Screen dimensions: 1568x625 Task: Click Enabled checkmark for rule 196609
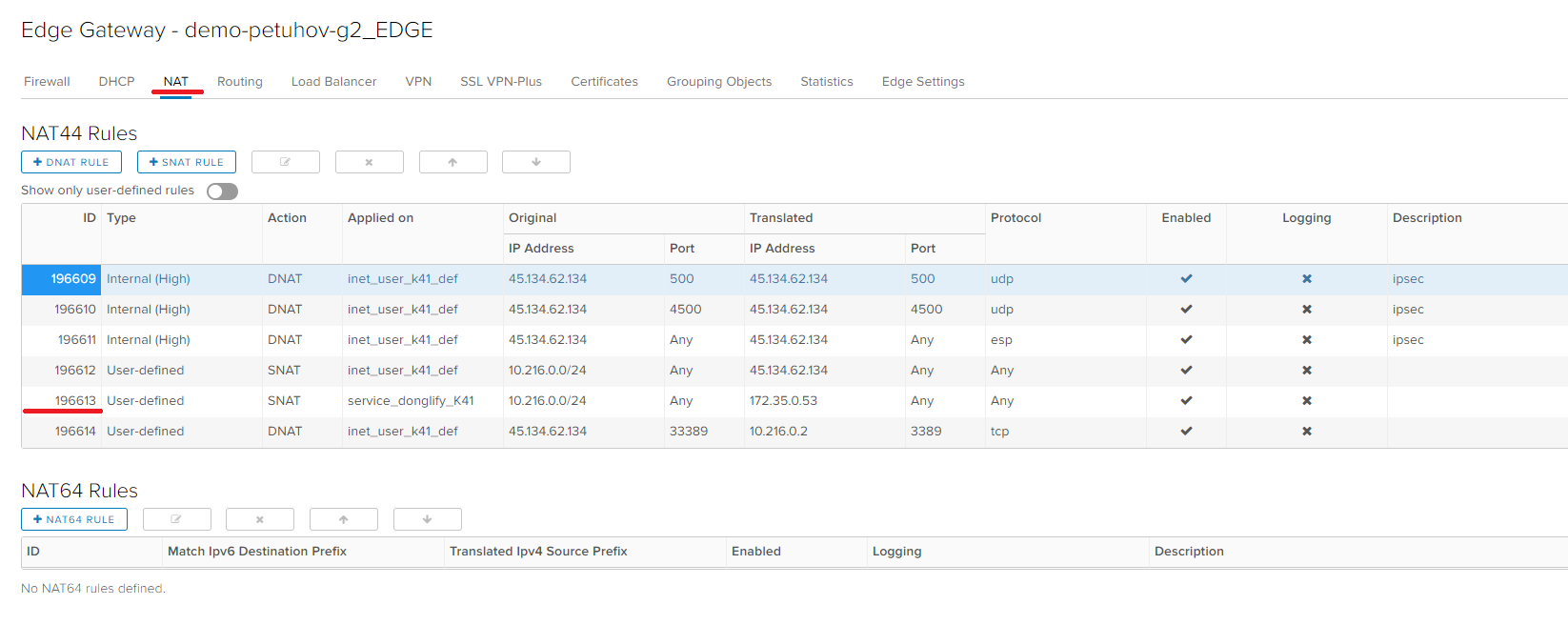(1186, 279)
